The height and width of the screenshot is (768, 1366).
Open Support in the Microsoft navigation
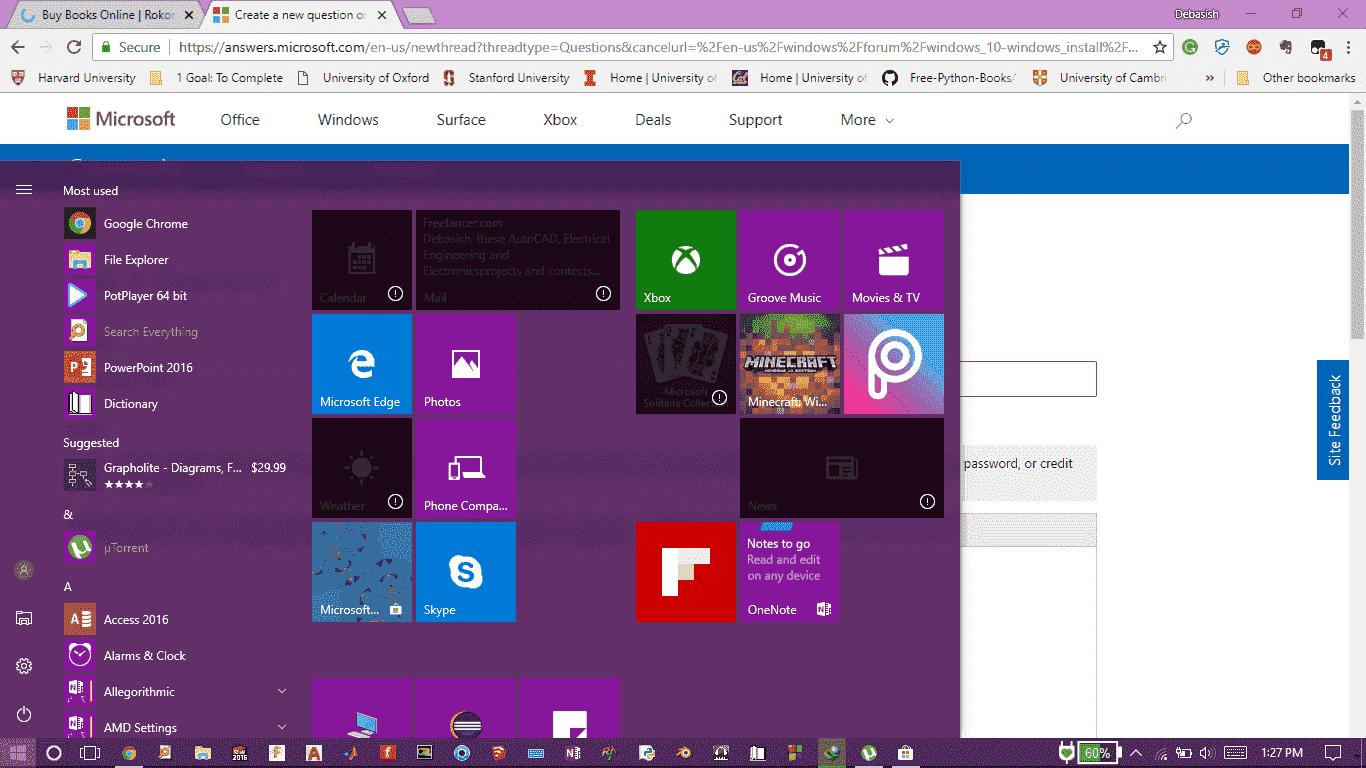(x=755, y=120)
